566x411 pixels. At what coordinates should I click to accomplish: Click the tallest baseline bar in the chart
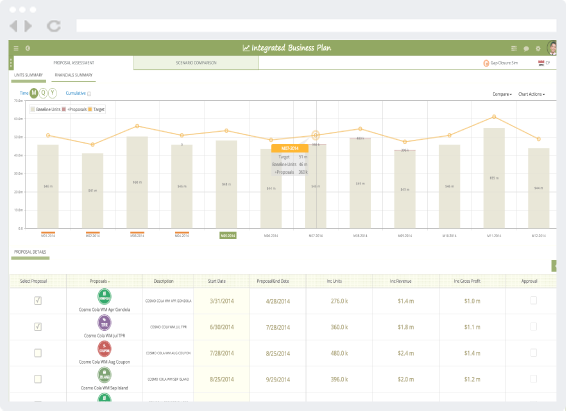click(494, 178)
